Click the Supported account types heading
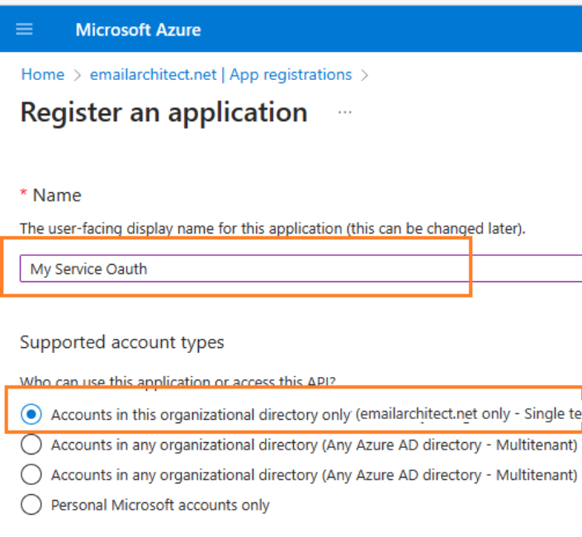The image size is (582, 537). pos(122,342)
